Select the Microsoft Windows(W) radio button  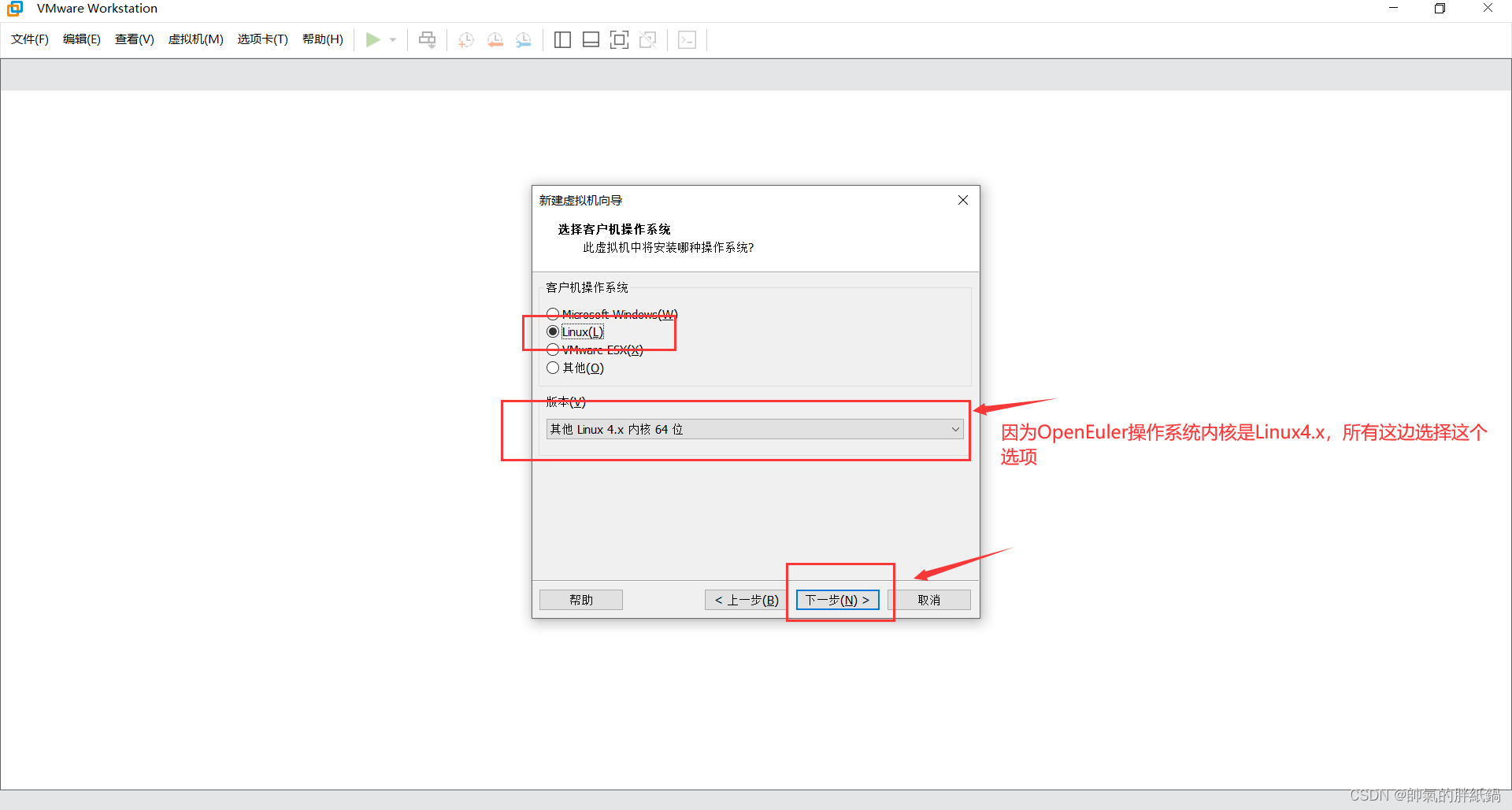553,314
